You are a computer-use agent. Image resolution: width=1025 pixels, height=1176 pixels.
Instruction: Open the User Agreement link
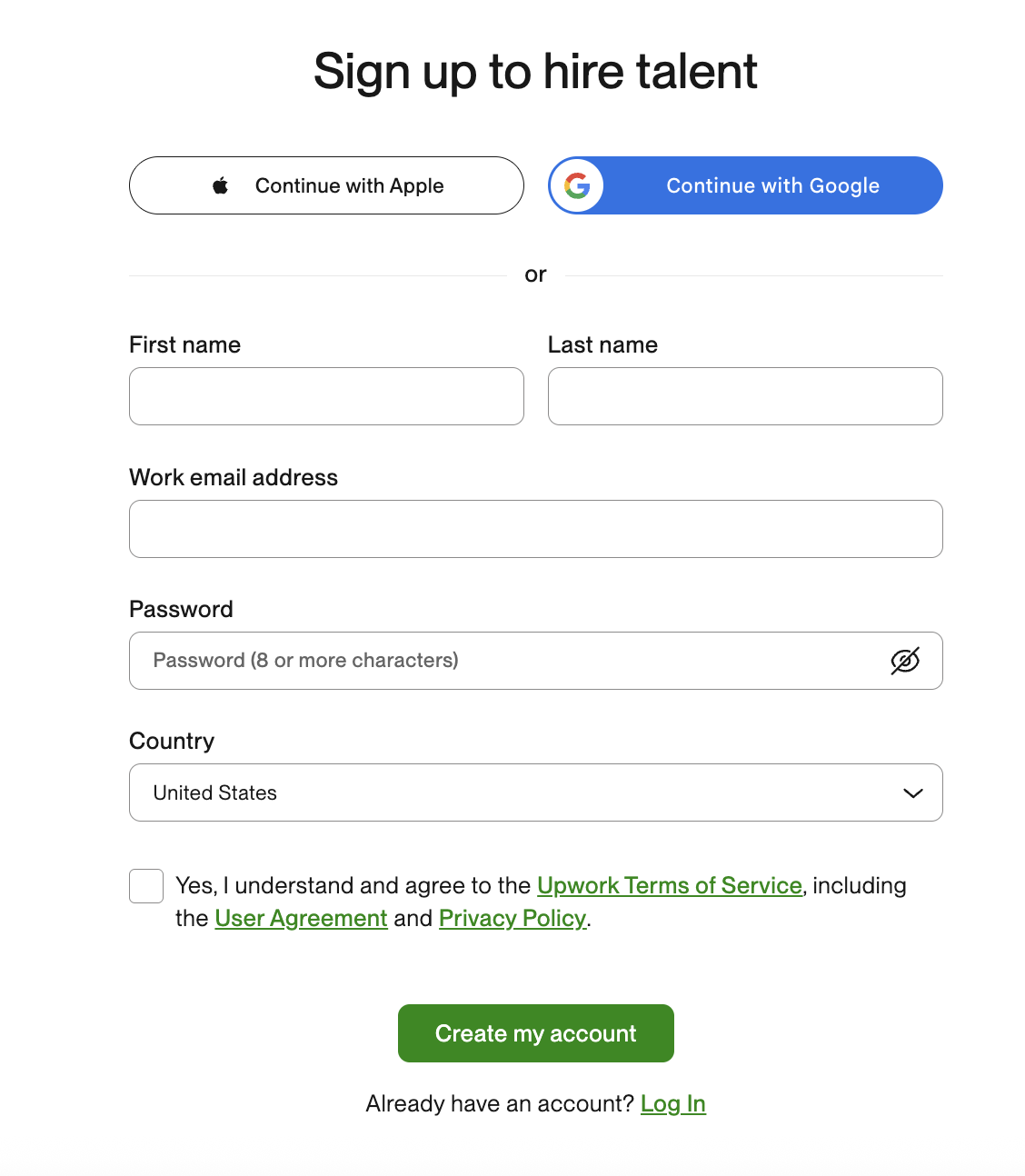pos(301,918)
